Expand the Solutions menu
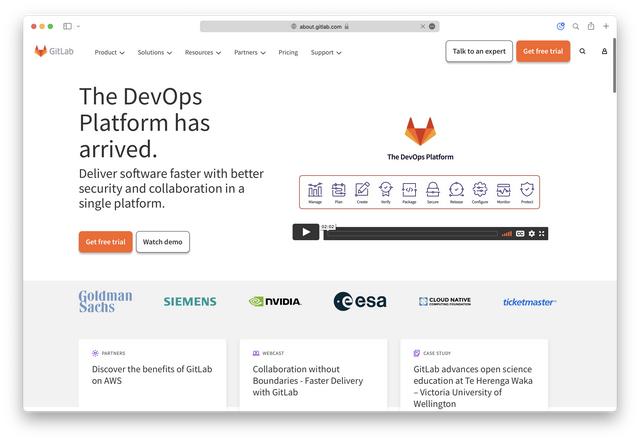The height and width of the screenshot is (442, 640). (x=155, y=52)
